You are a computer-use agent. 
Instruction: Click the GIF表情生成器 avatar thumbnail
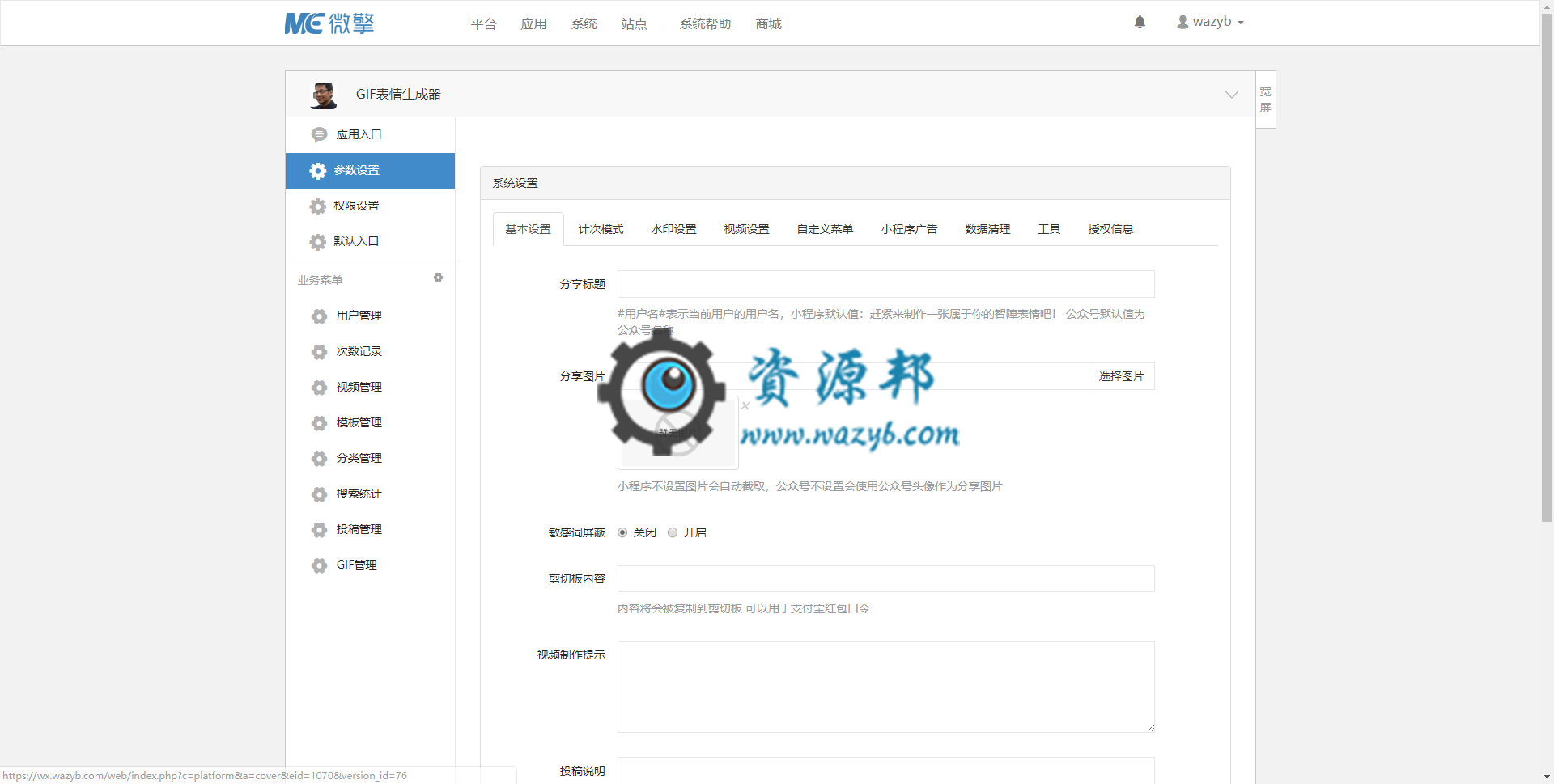tap(324, 95)
